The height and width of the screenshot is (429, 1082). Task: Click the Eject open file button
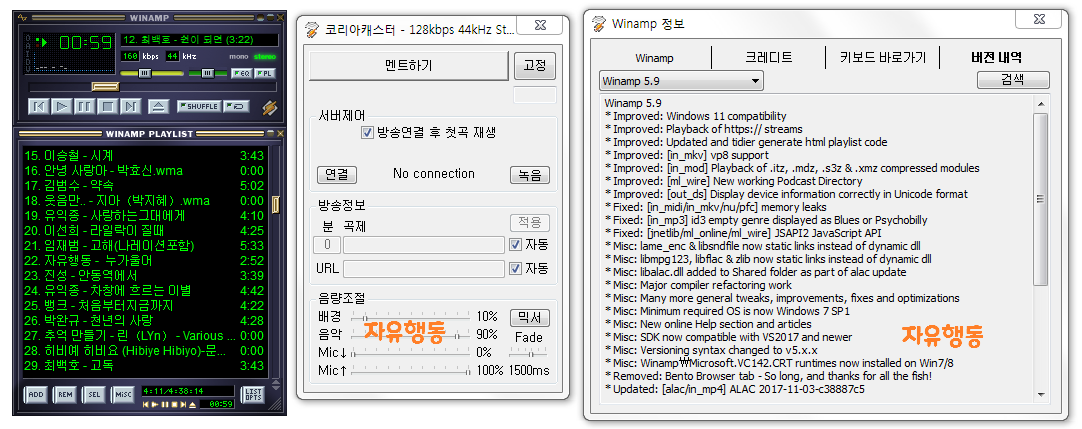point(158,106)
